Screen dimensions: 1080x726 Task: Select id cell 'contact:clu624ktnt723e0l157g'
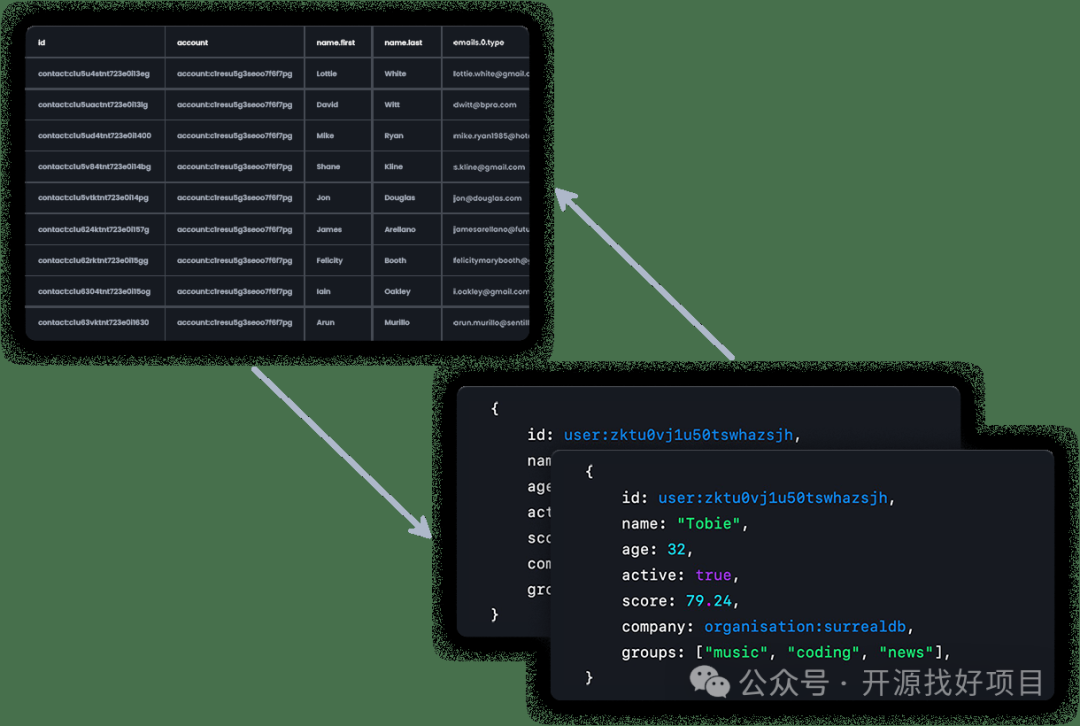pyautogui.click(x=94, y=229)
